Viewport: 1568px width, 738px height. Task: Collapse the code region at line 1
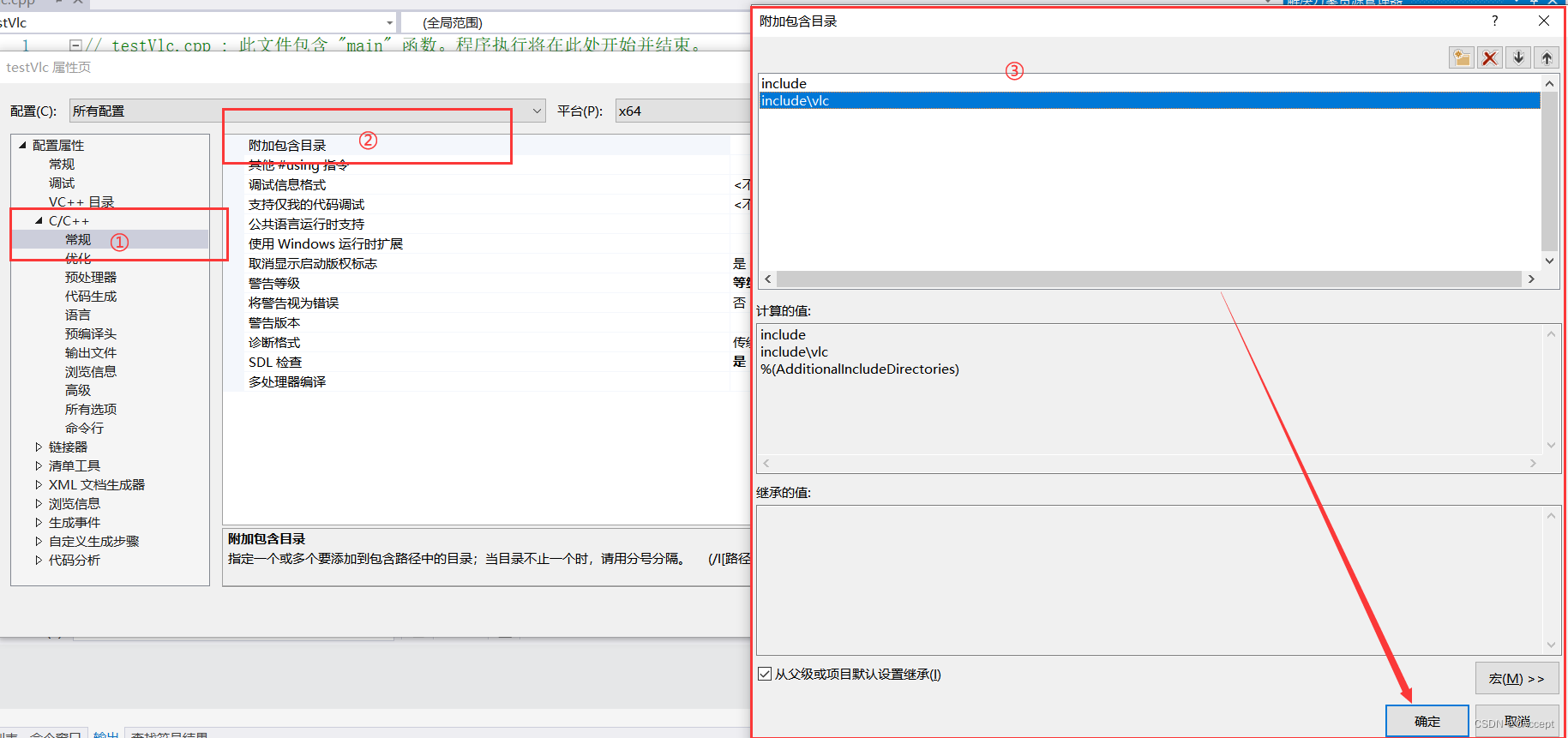(x=75, y=45)
